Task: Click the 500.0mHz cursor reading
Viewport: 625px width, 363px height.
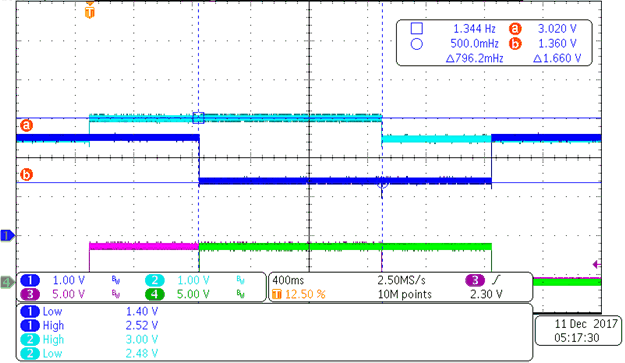Action: click(x=474, y=43)
